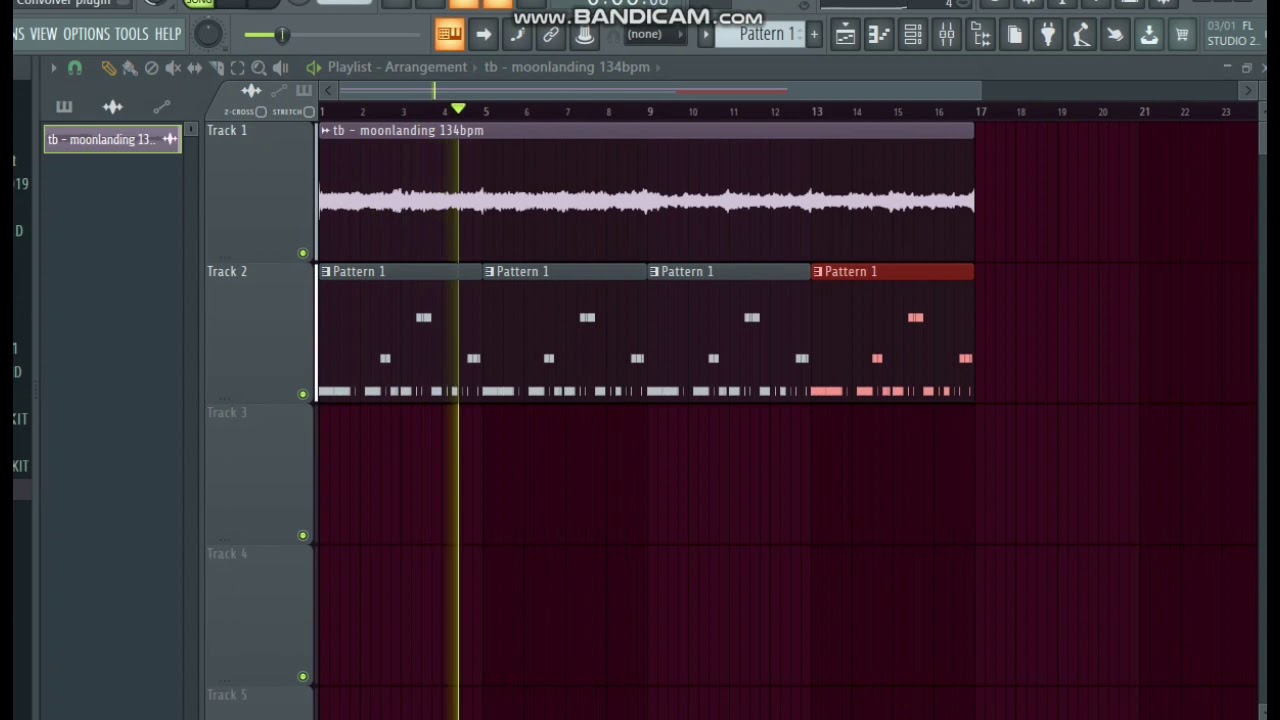Screen dimensions: 1280x720
Task: Click bar 9 on the timeline ruler
Action: pyautogui.click(x=650, y=112)
